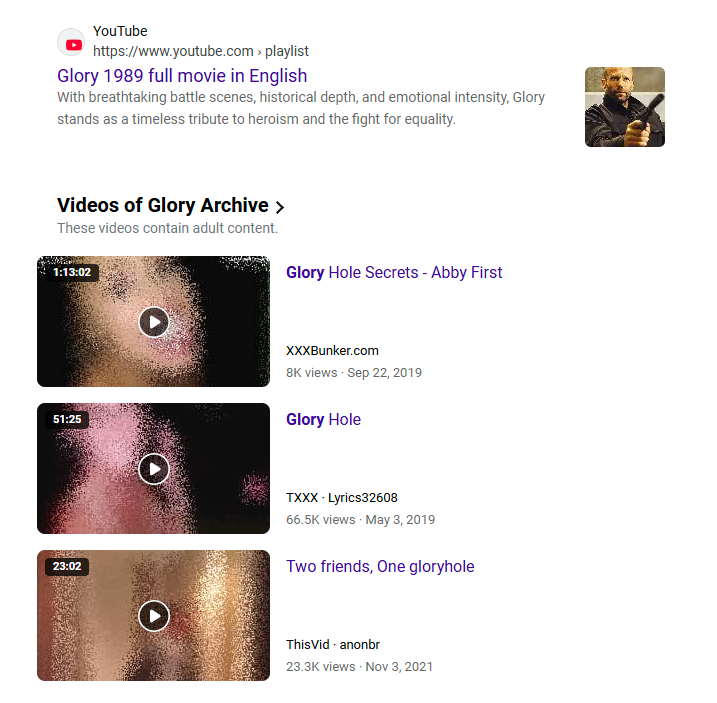Click the play icon on the 23:02 video
Screen dimensions: 717x703
click(x=154, y=616)
